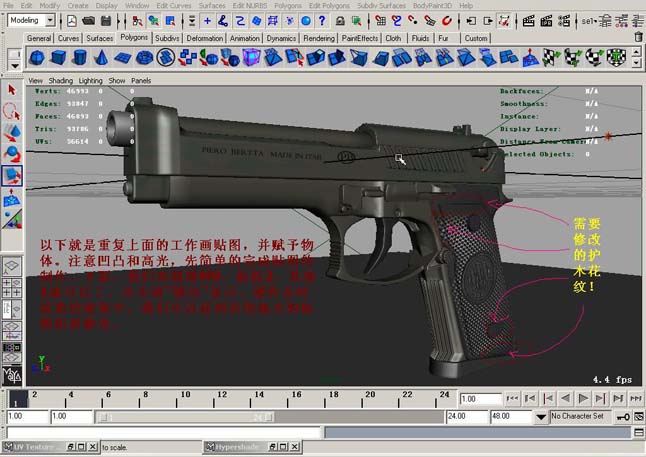Screen dimensions: 646x457
Task: Create a polygon cube from shelf
Action: pyautogui.click(x=58, y=58)
